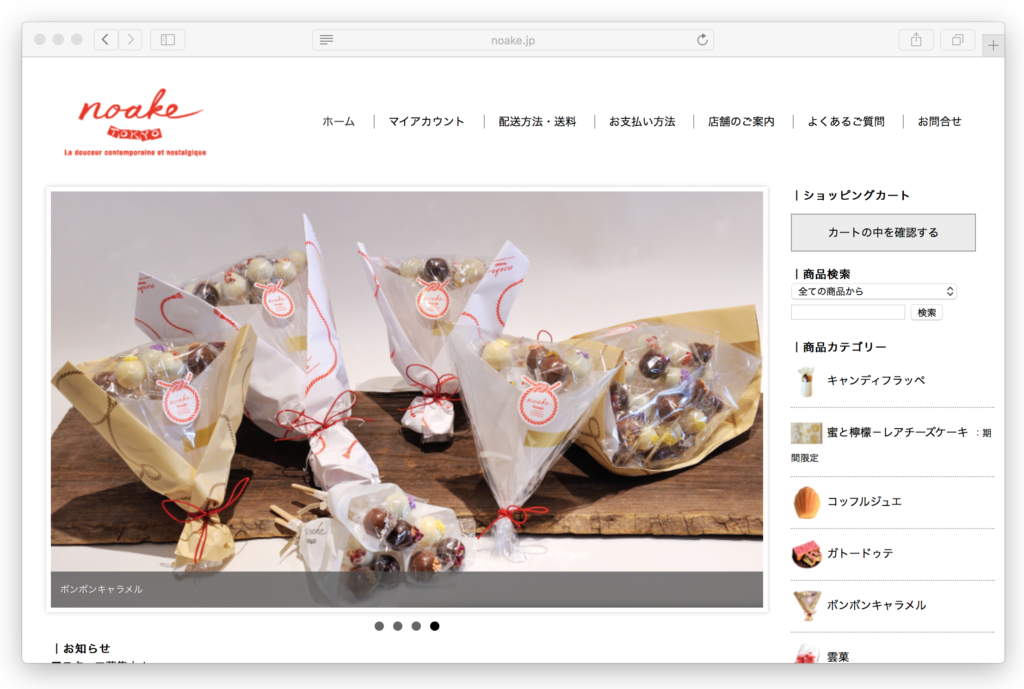The image size is (1024, 689).
Task: Click the noake TOKYO logo
Action: (x=136, y=122)
